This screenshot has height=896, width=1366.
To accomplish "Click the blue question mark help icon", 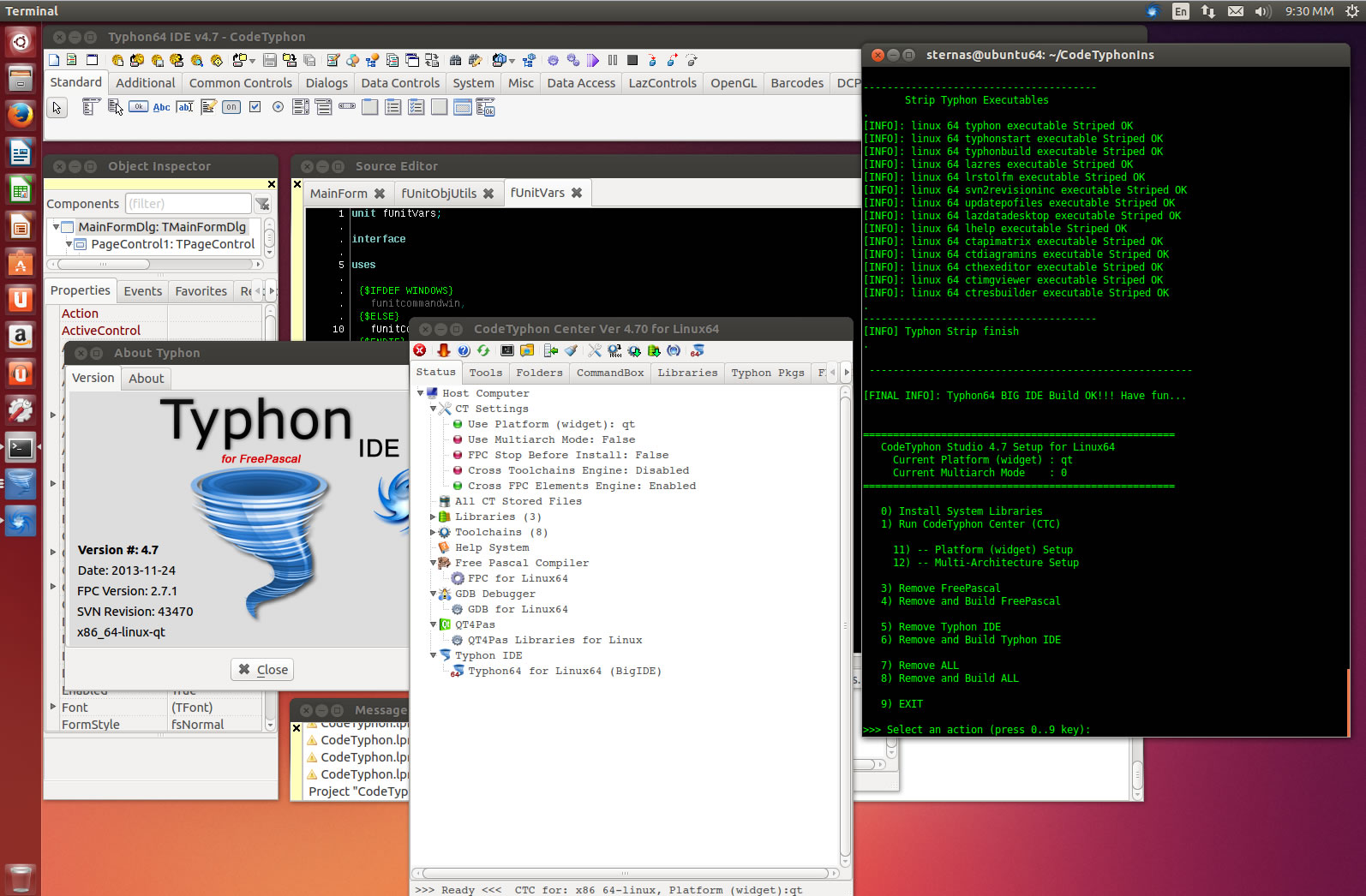I will coord(464,350).
